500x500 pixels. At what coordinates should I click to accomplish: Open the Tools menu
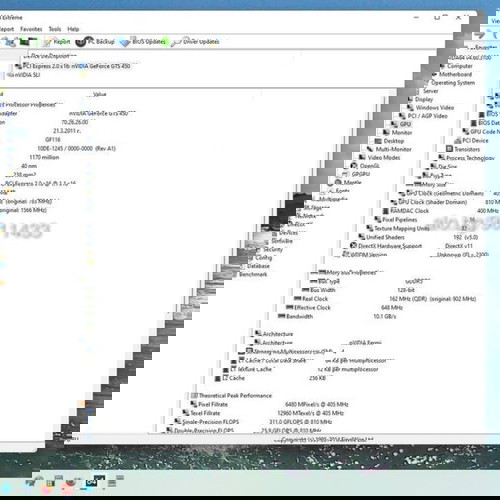tap(55, 29)
